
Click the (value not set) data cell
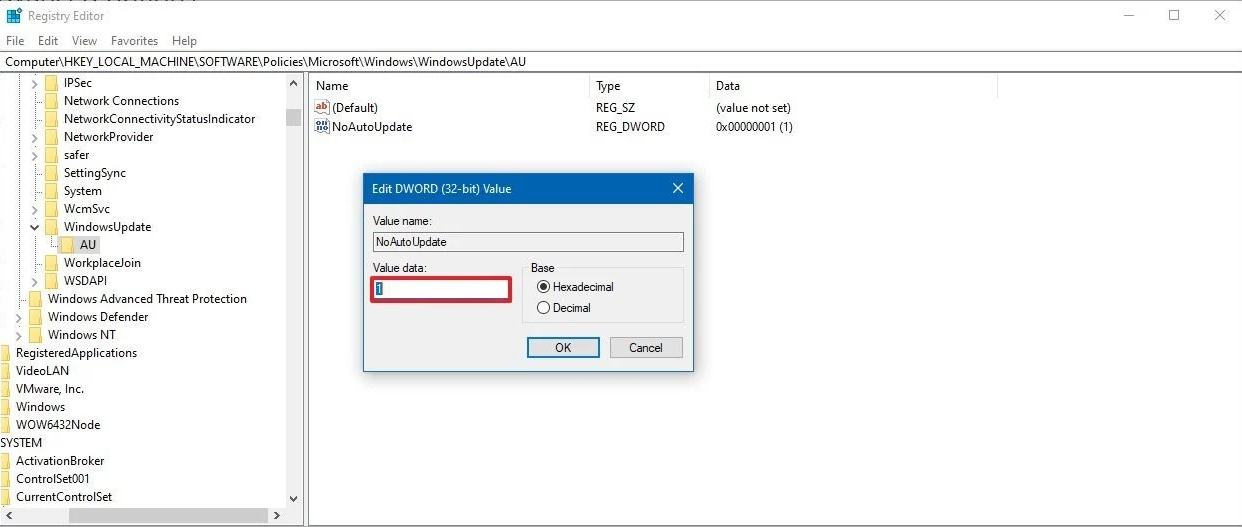753,107
